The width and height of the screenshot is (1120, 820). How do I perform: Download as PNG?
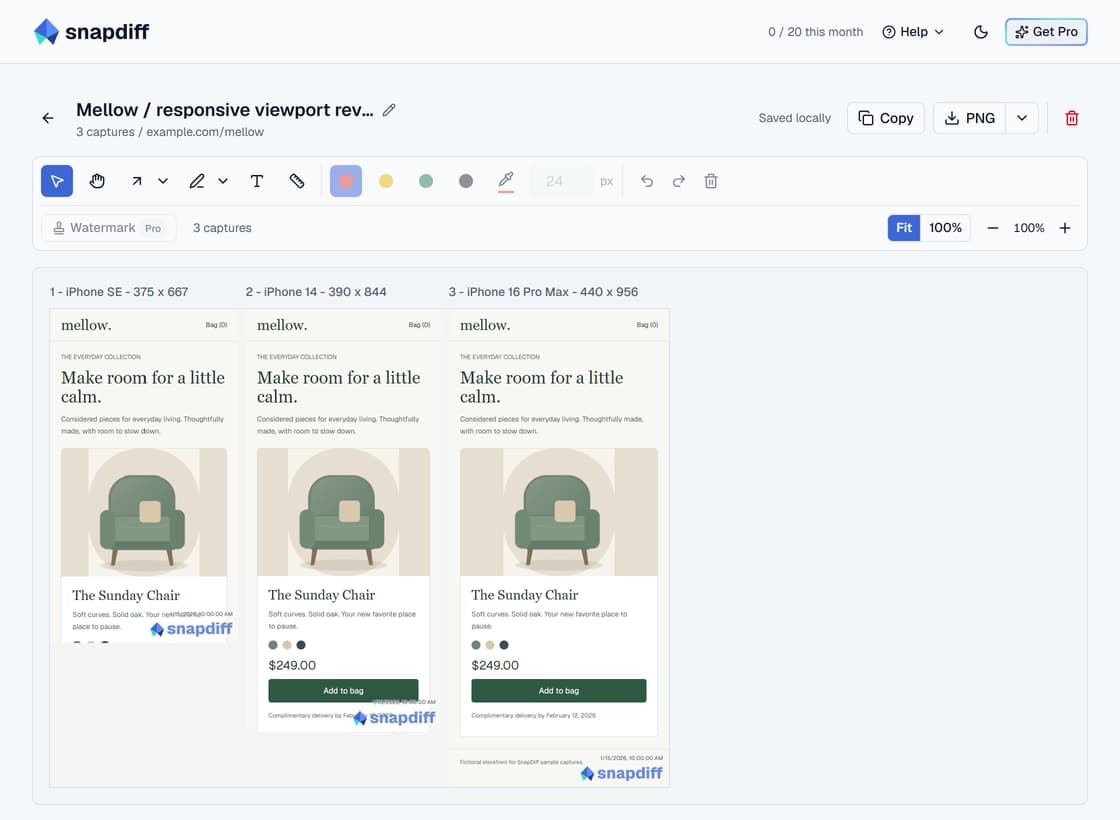click(x=969, y=118)
